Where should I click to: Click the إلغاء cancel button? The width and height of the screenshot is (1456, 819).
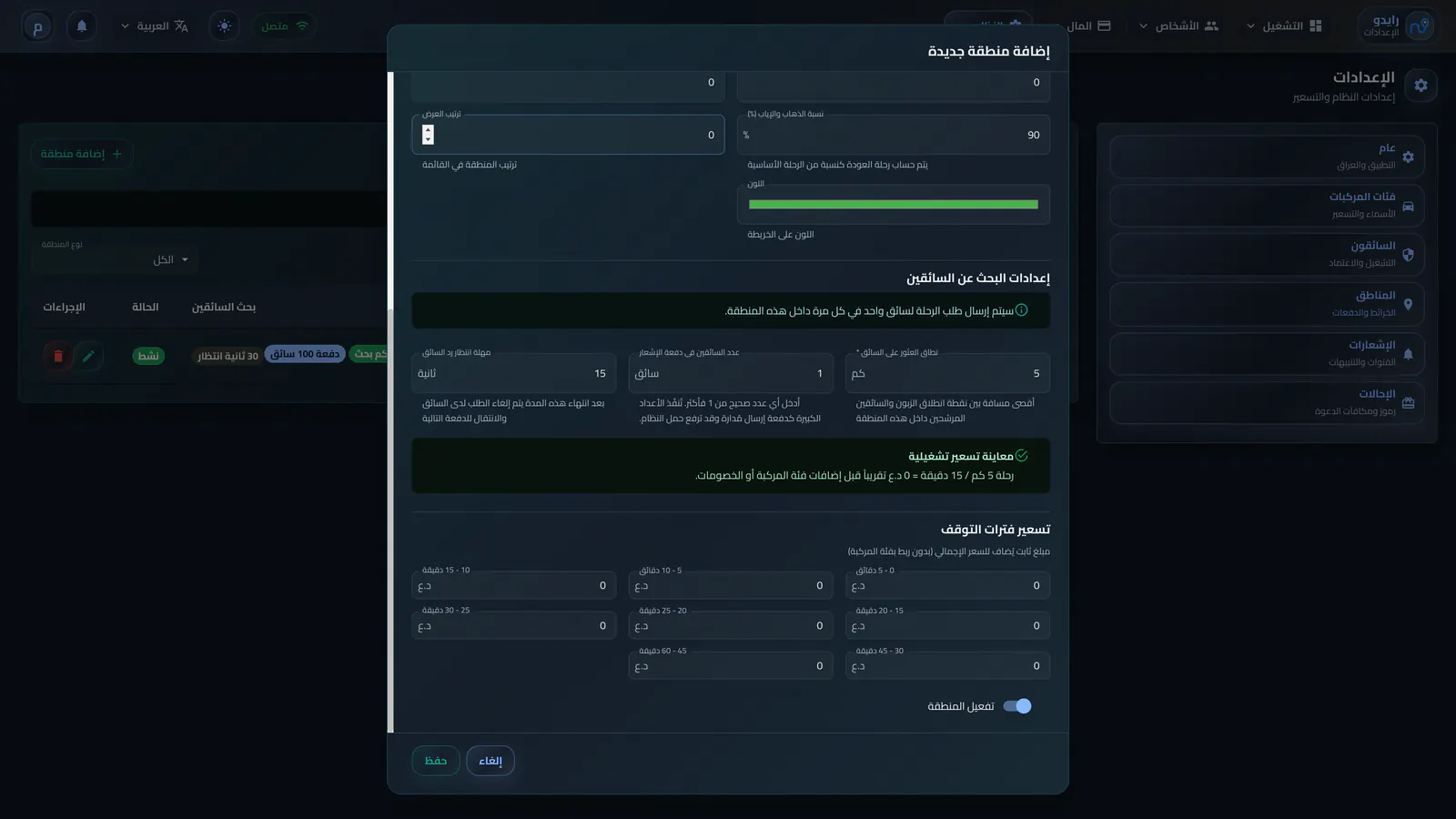(x=490, y=761)
